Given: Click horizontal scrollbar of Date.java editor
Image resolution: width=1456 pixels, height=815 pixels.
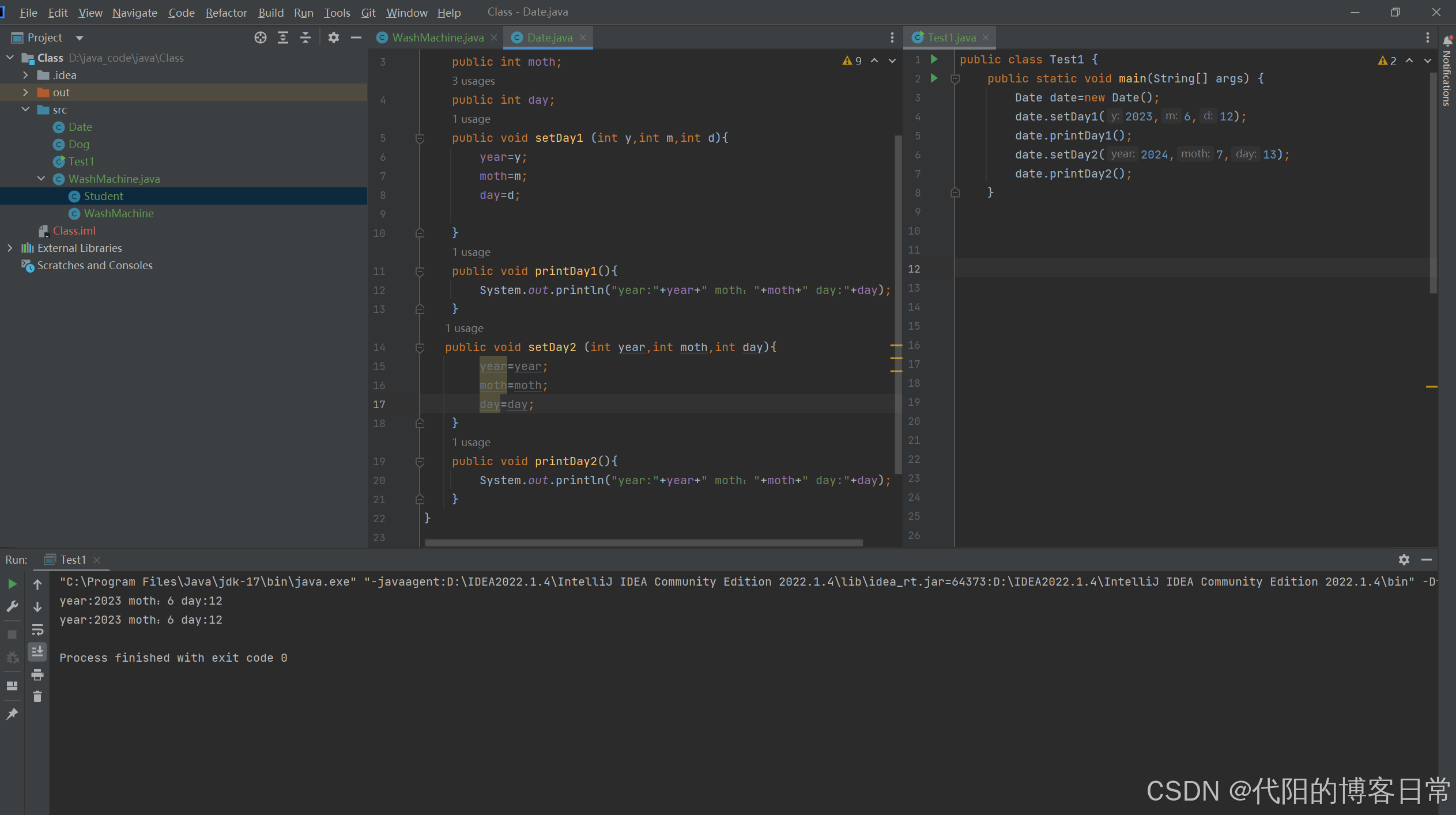Looking at the screenshot, I should pyautogui.click(x=643, y=542).
